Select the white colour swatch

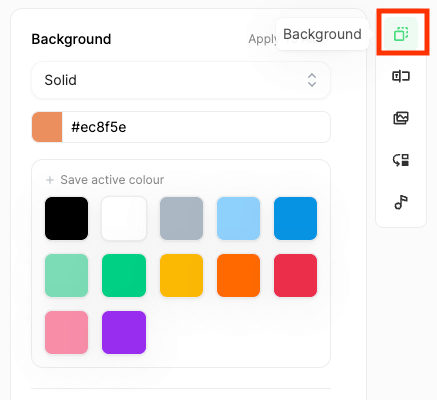tap(124, 218)
